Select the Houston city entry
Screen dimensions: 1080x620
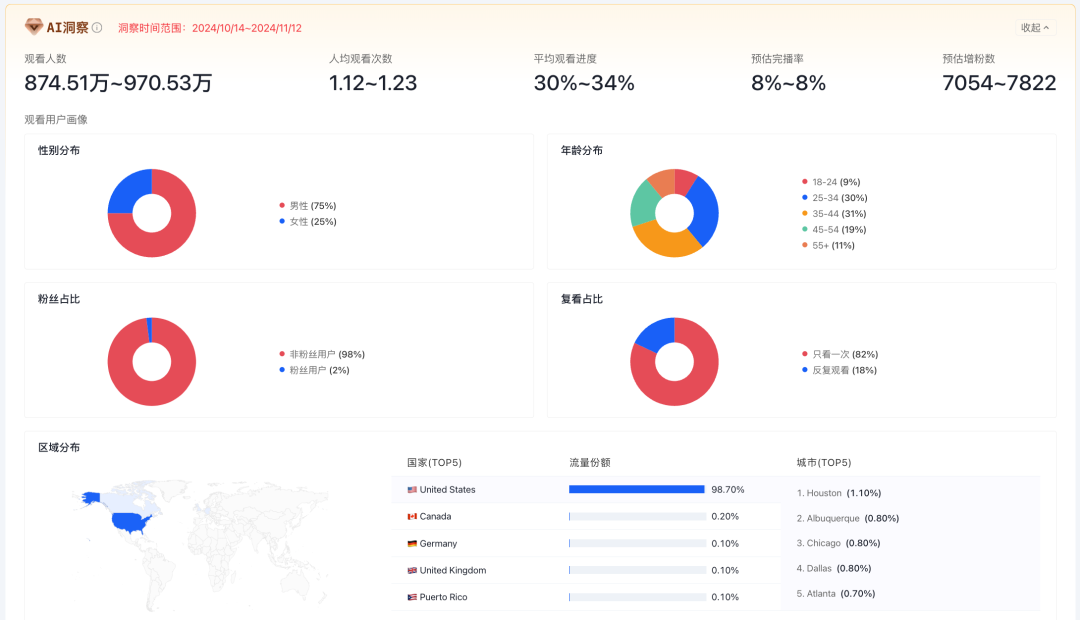[x=838, y=494]
